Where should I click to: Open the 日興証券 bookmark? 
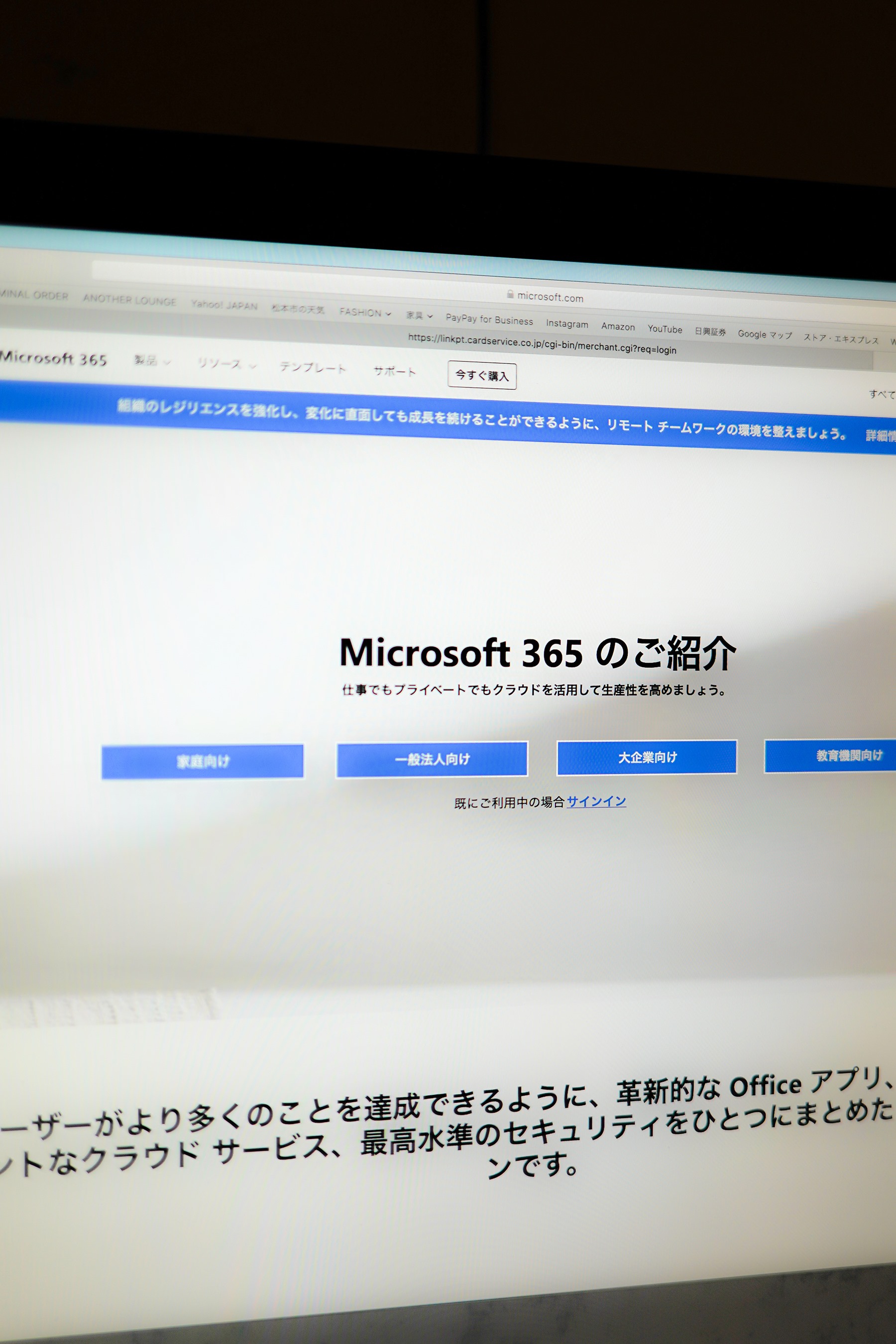tap(710, 332)
